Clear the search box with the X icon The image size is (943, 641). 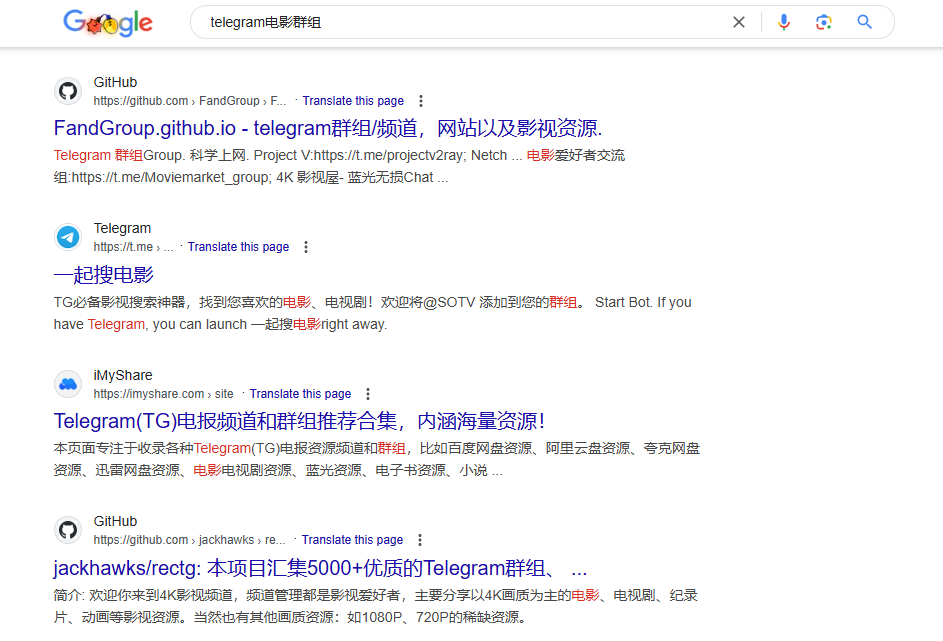739,22
